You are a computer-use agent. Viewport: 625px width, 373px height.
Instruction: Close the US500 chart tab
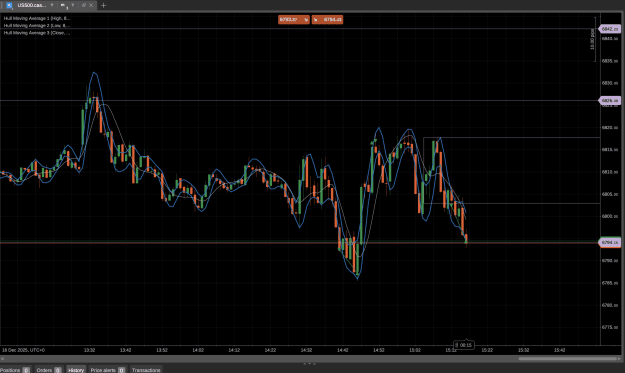91,5
